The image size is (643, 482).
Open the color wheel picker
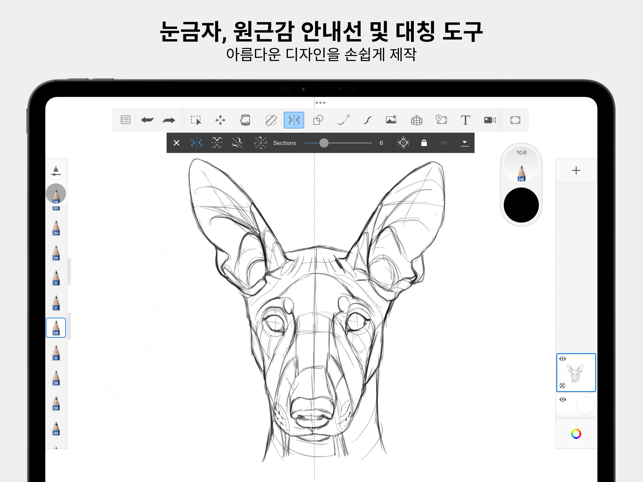pyautogui.click(x=576, y=434)
